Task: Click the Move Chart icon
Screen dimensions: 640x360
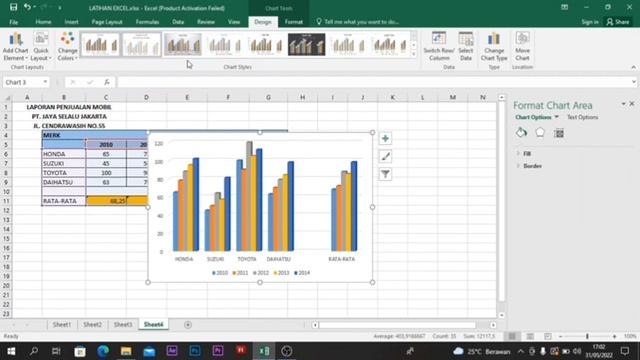Action: (x=522, y=47)
